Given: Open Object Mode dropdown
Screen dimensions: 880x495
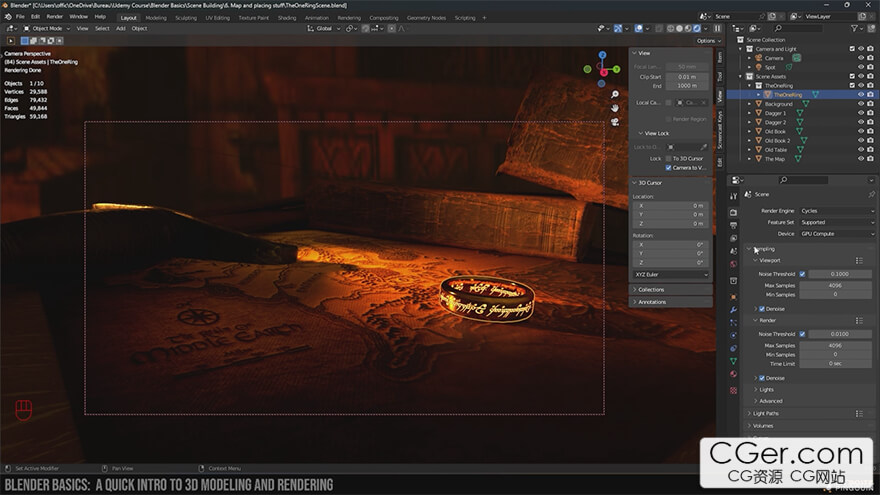Looking at the screenshot, I should point(47,28).
